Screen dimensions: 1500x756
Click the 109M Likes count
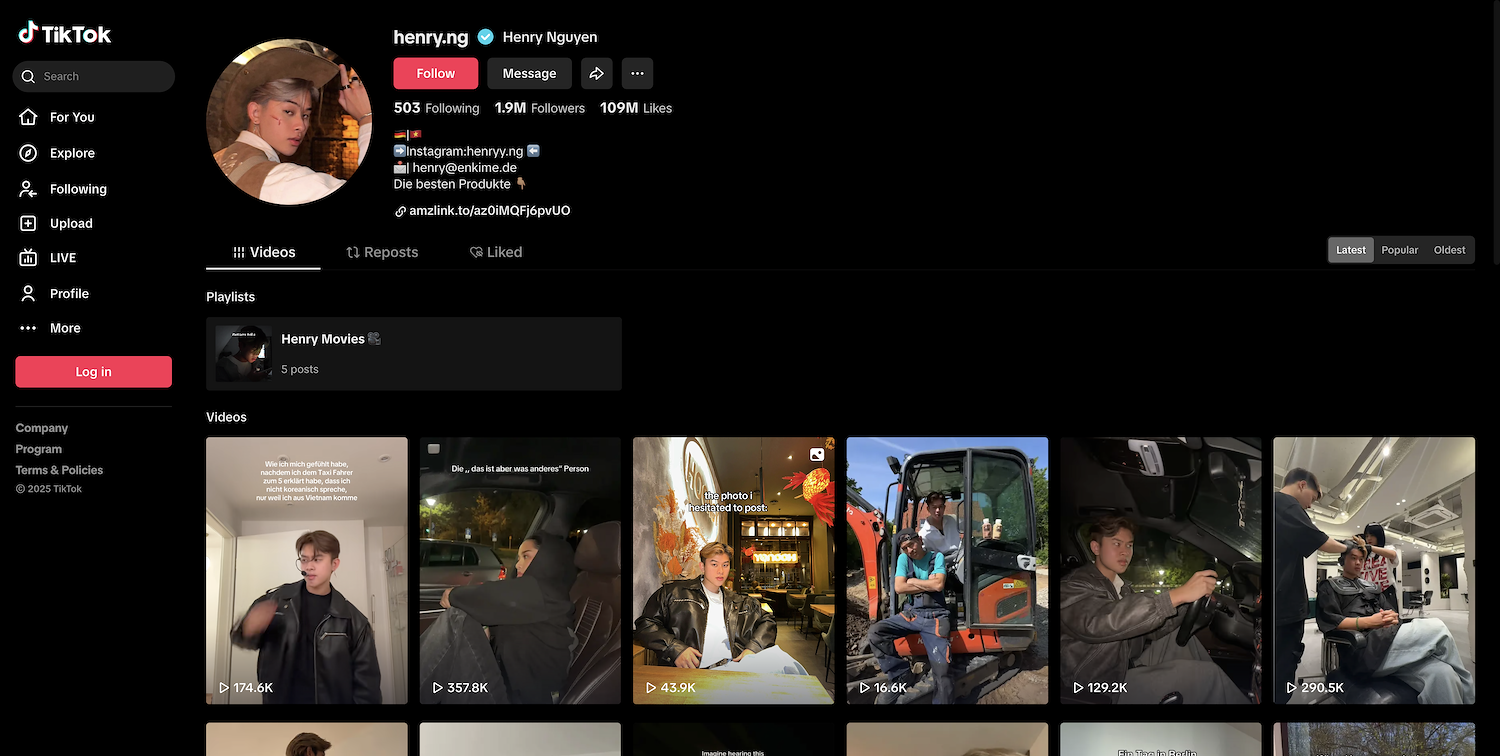(636, 108)
